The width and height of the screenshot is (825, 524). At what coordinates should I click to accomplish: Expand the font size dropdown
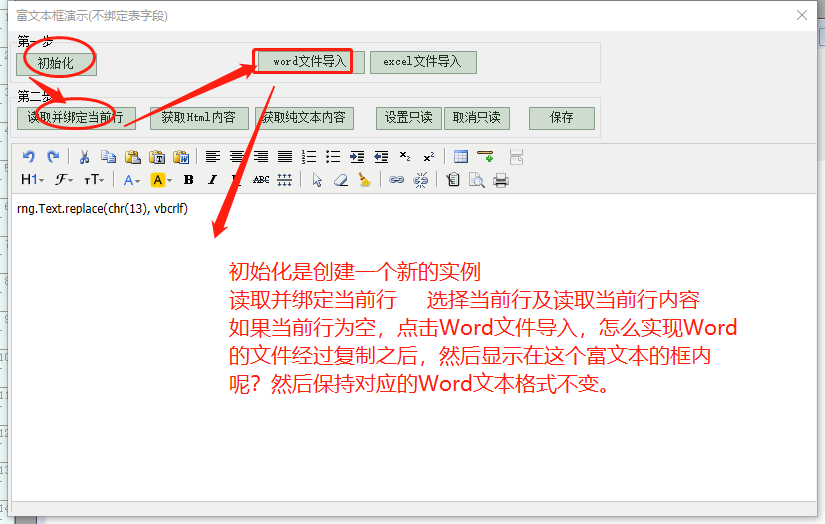94,180
